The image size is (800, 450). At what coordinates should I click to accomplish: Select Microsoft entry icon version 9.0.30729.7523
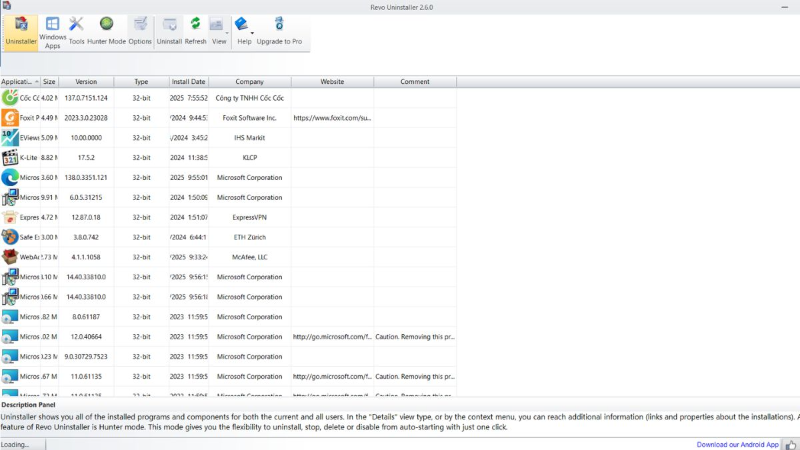10,356
